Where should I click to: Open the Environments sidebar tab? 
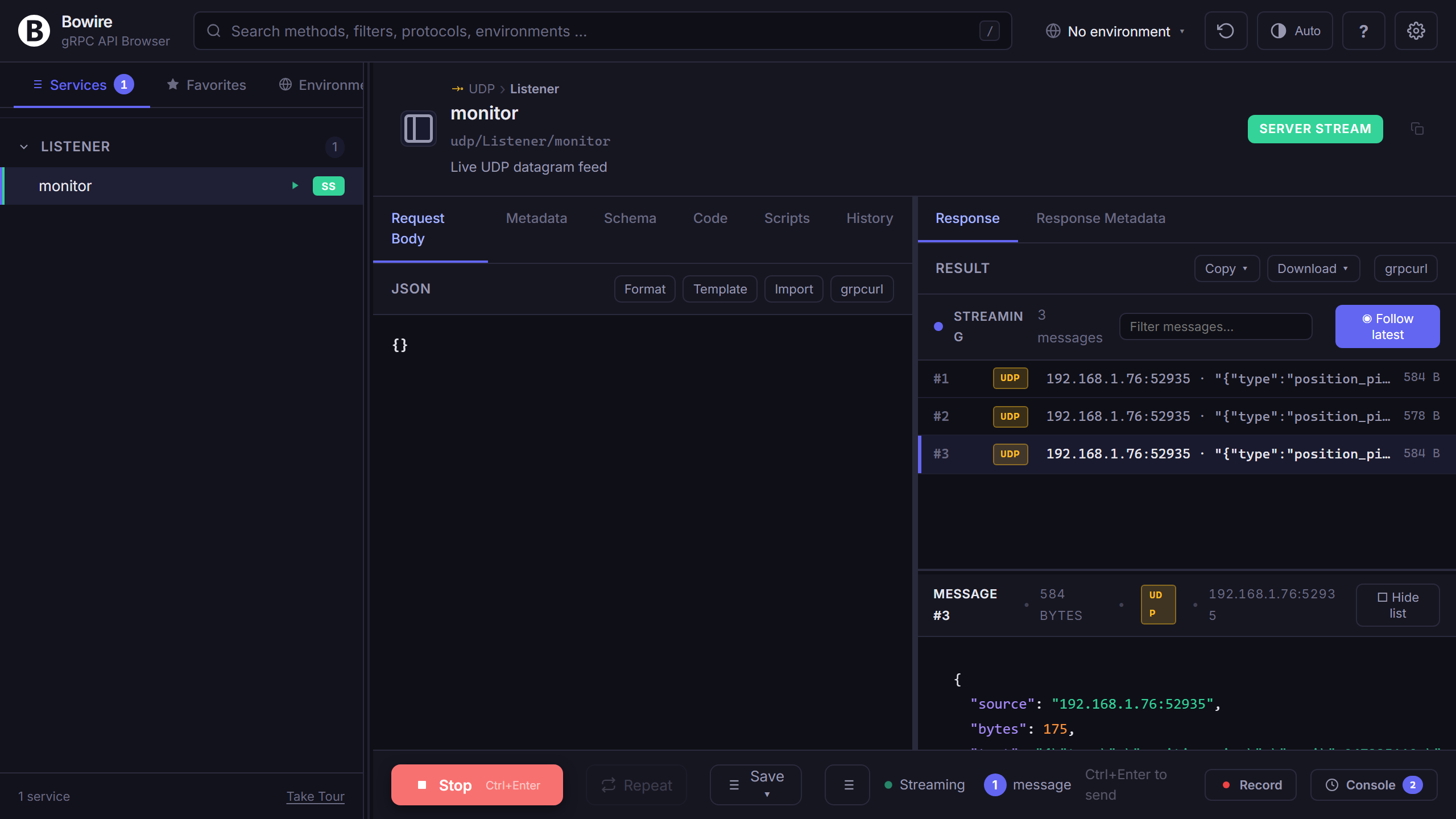(x=321, y=85)
